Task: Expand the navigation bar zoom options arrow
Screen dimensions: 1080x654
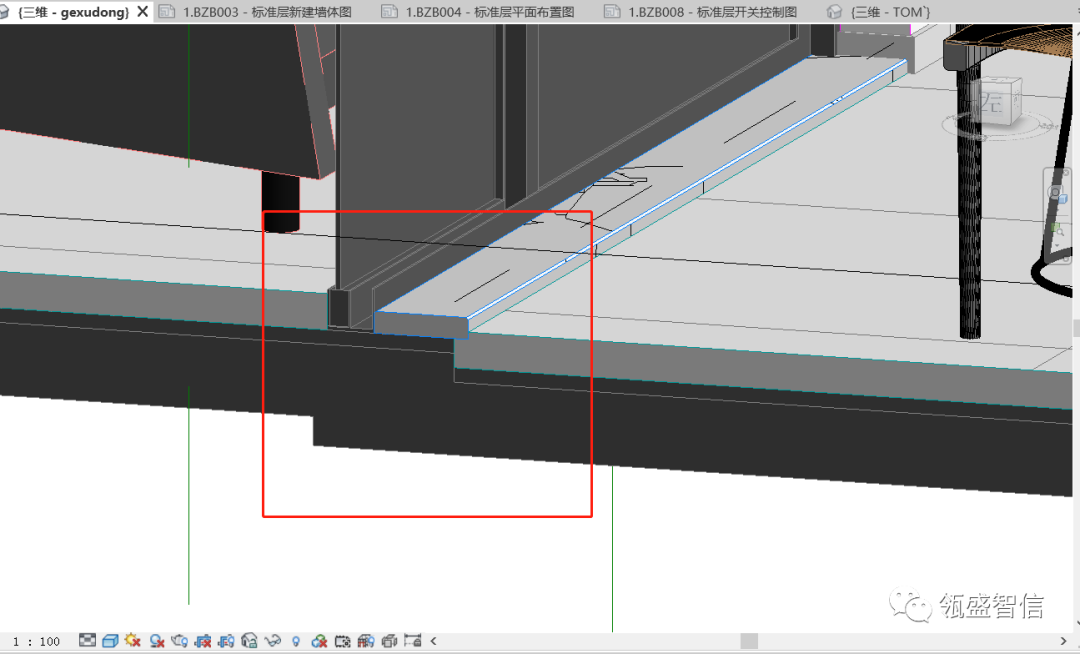Action: (1057, 245)
